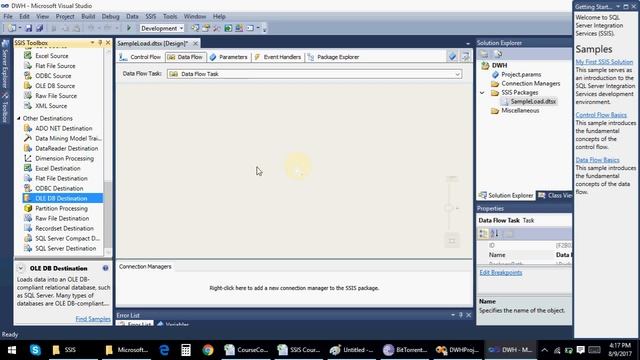The width and height of the screenshot is (640, 360).
Task: Switch to Event Handlers tab
Action: coord(278,57)
